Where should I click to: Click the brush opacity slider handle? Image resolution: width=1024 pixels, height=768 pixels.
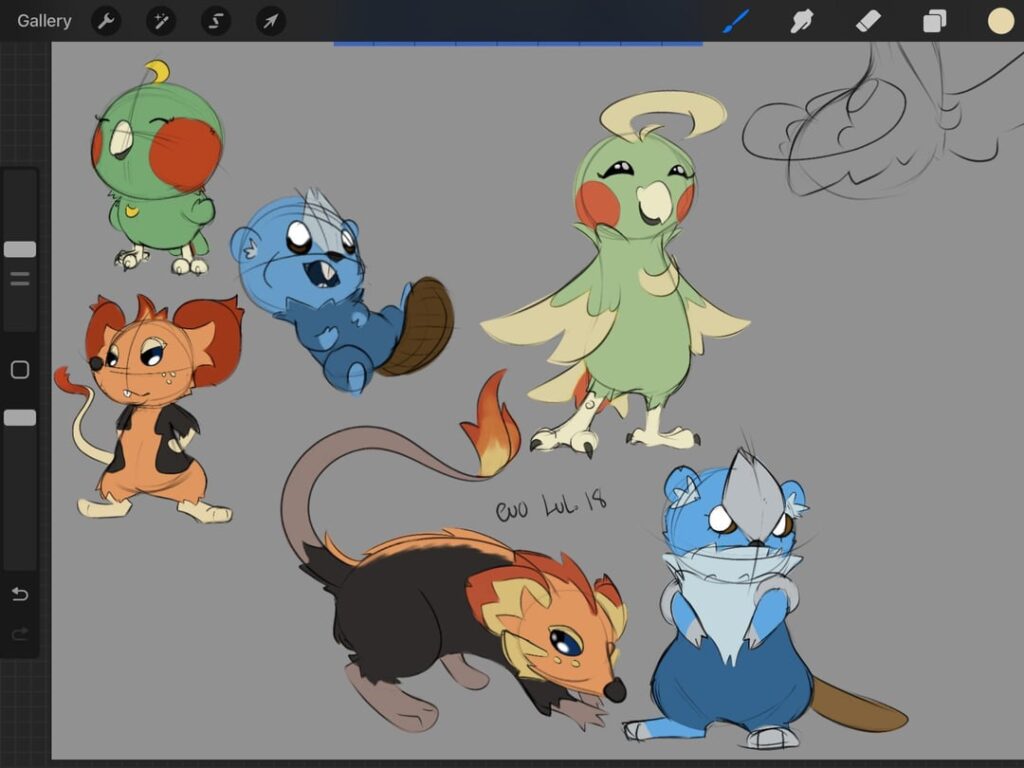(20, 418)
